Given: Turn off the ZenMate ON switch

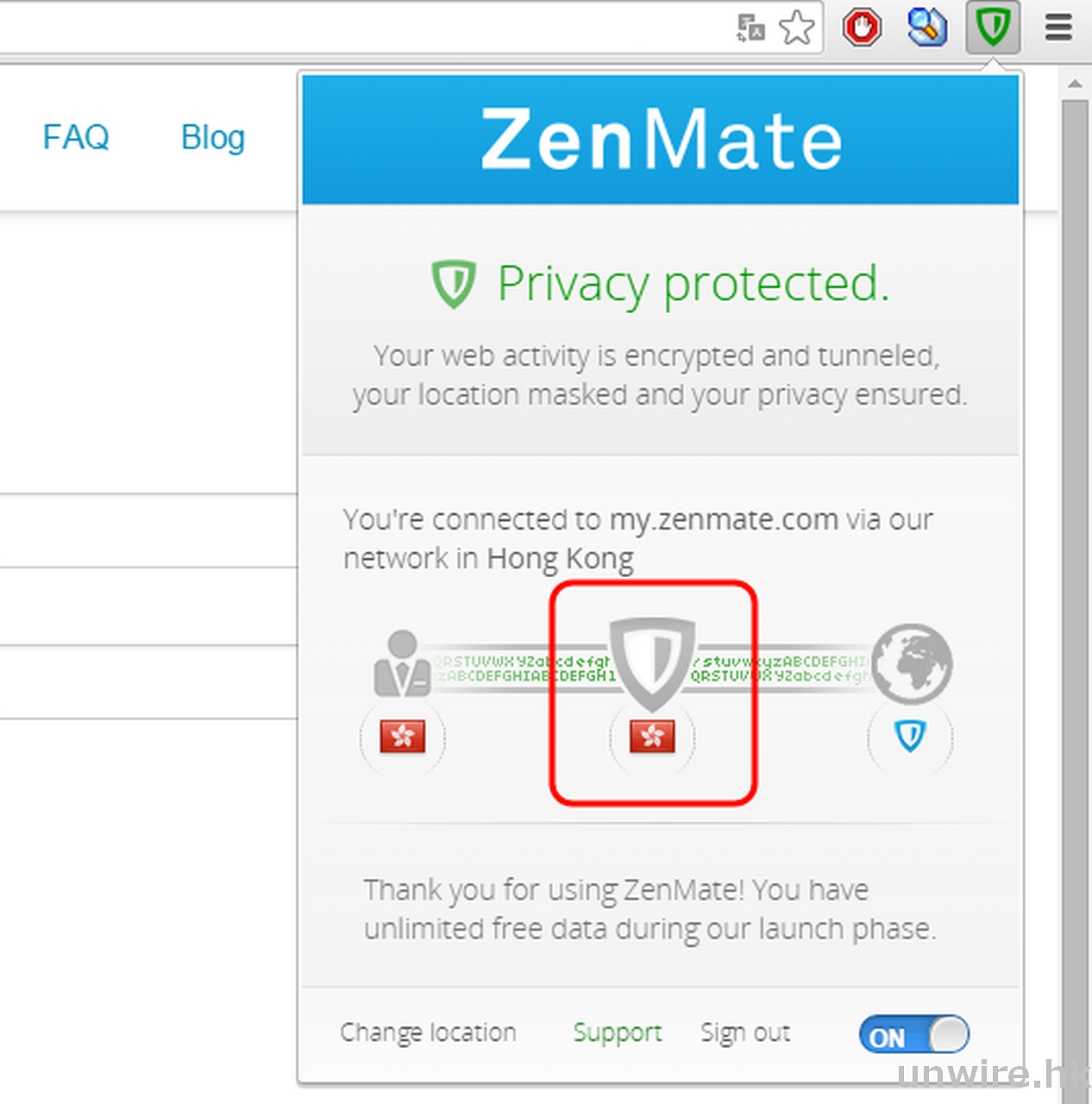Looking at the screenshot, I should 913,1034.
